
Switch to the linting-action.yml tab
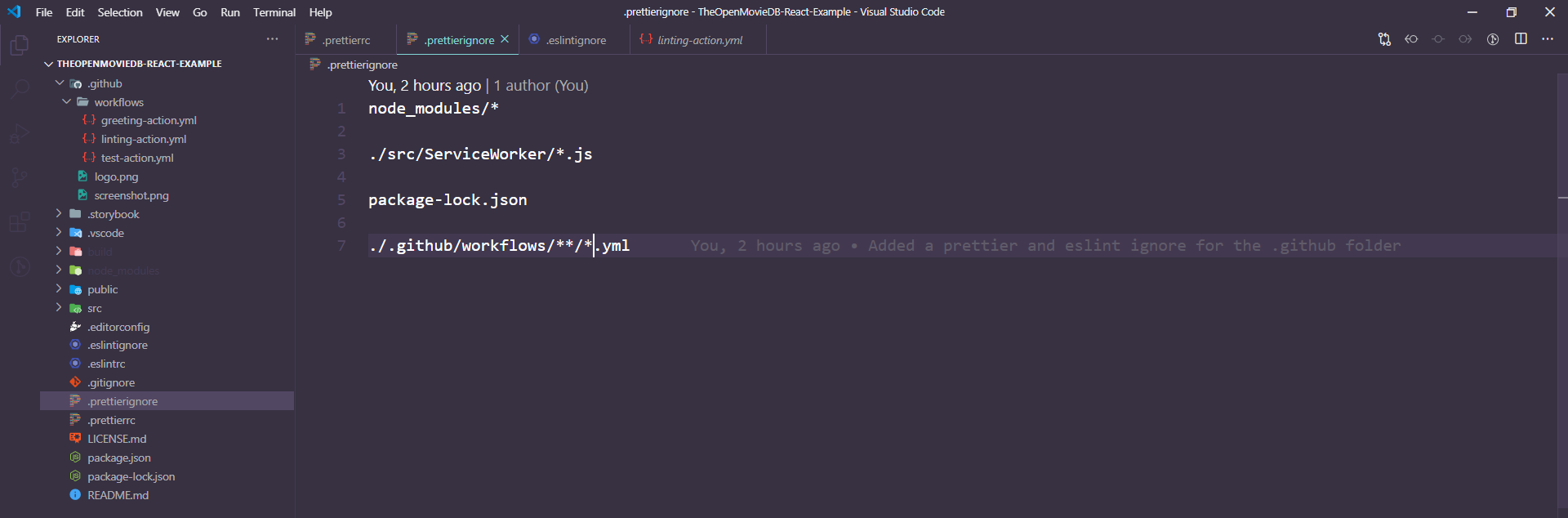(x=698, y=40)
